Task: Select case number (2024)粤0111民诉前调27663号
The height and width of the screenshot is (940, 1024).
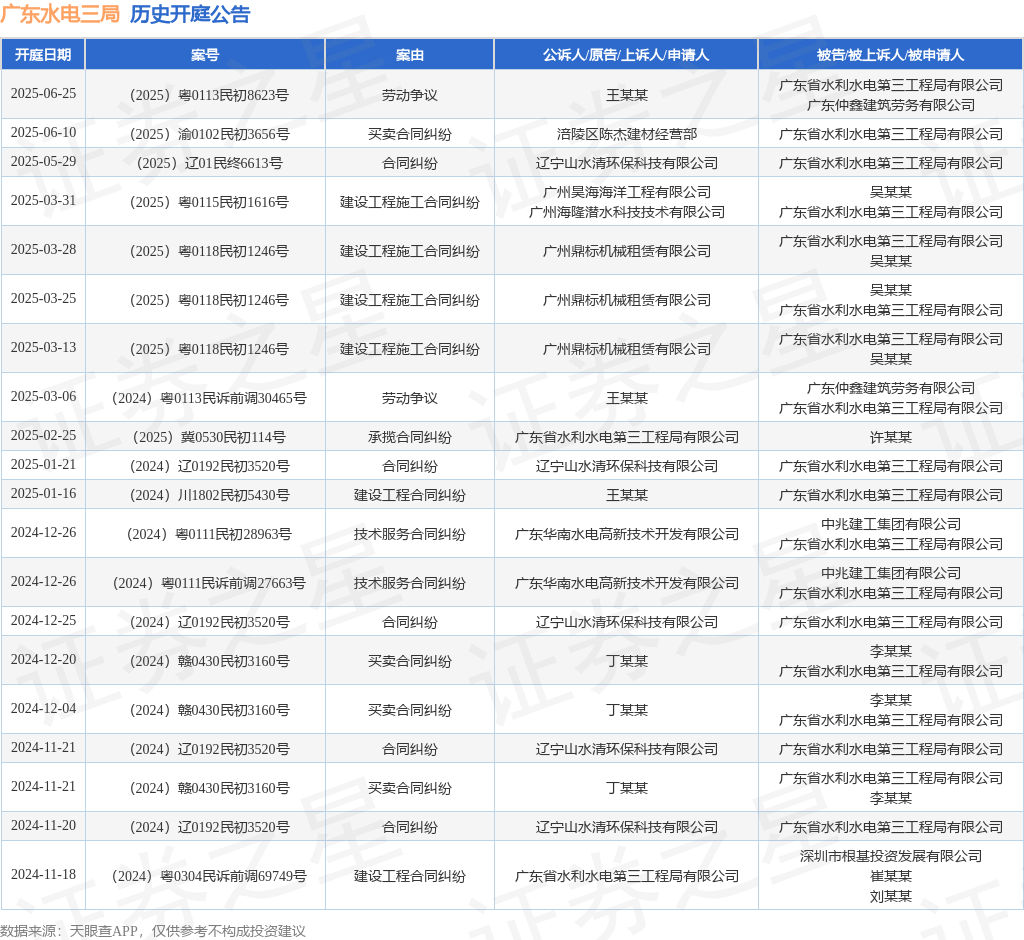Action: [x=209, y=583]
